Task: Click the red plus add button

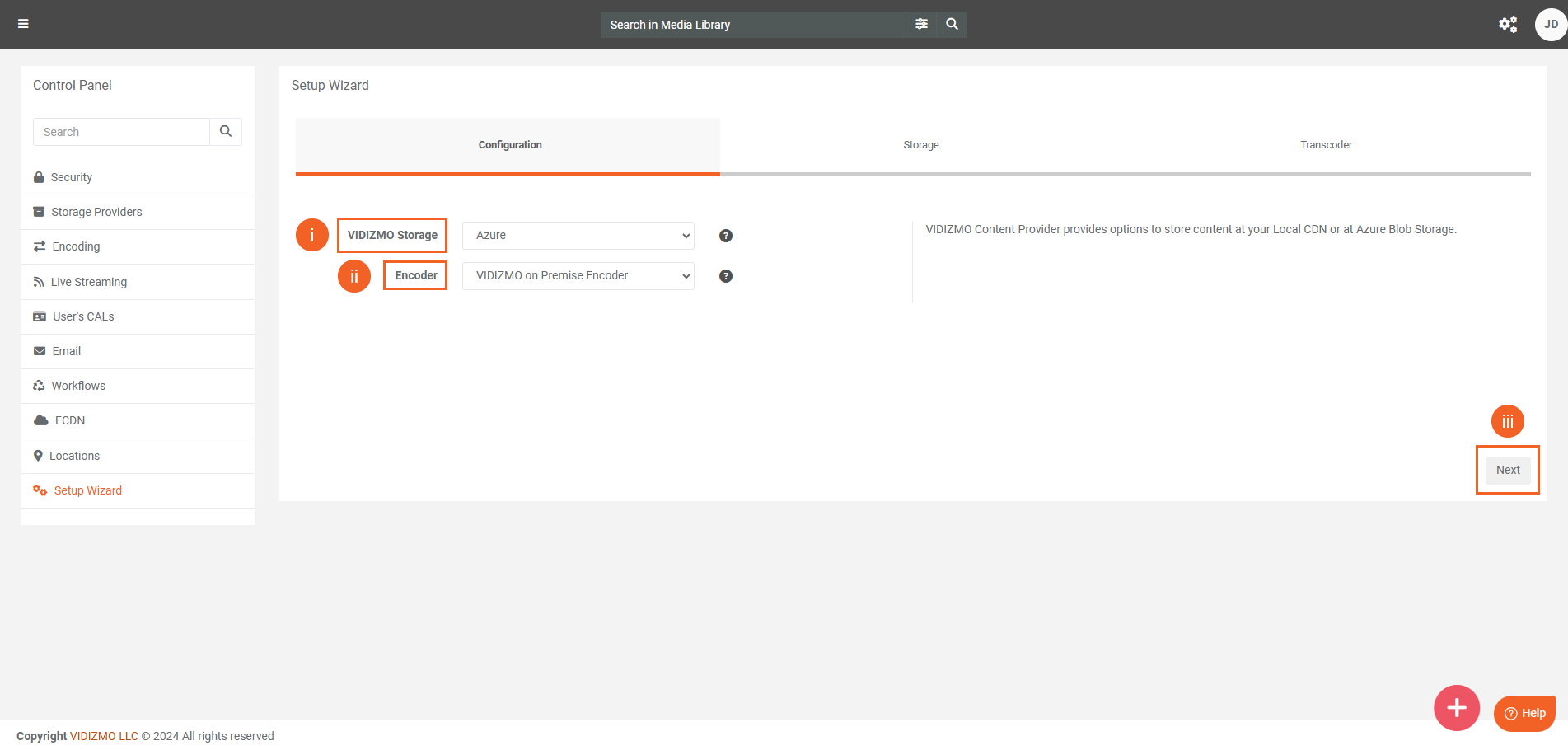Action: (1456, 707)
